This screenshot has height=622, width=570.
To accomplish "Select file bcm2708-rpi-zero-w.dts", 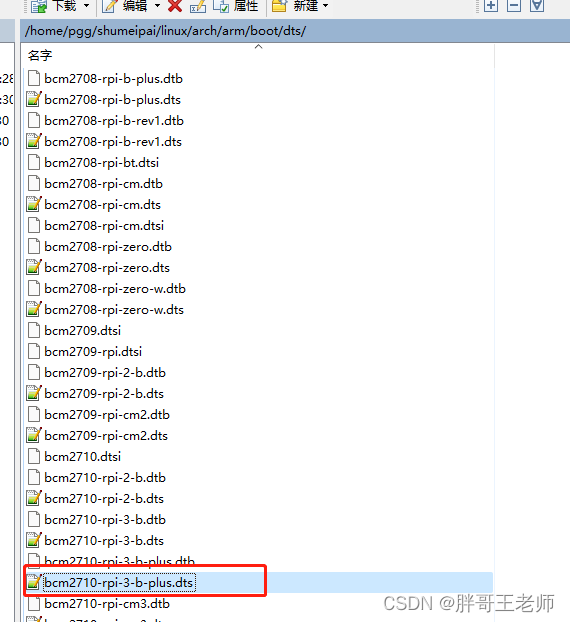I will point(106,310).
